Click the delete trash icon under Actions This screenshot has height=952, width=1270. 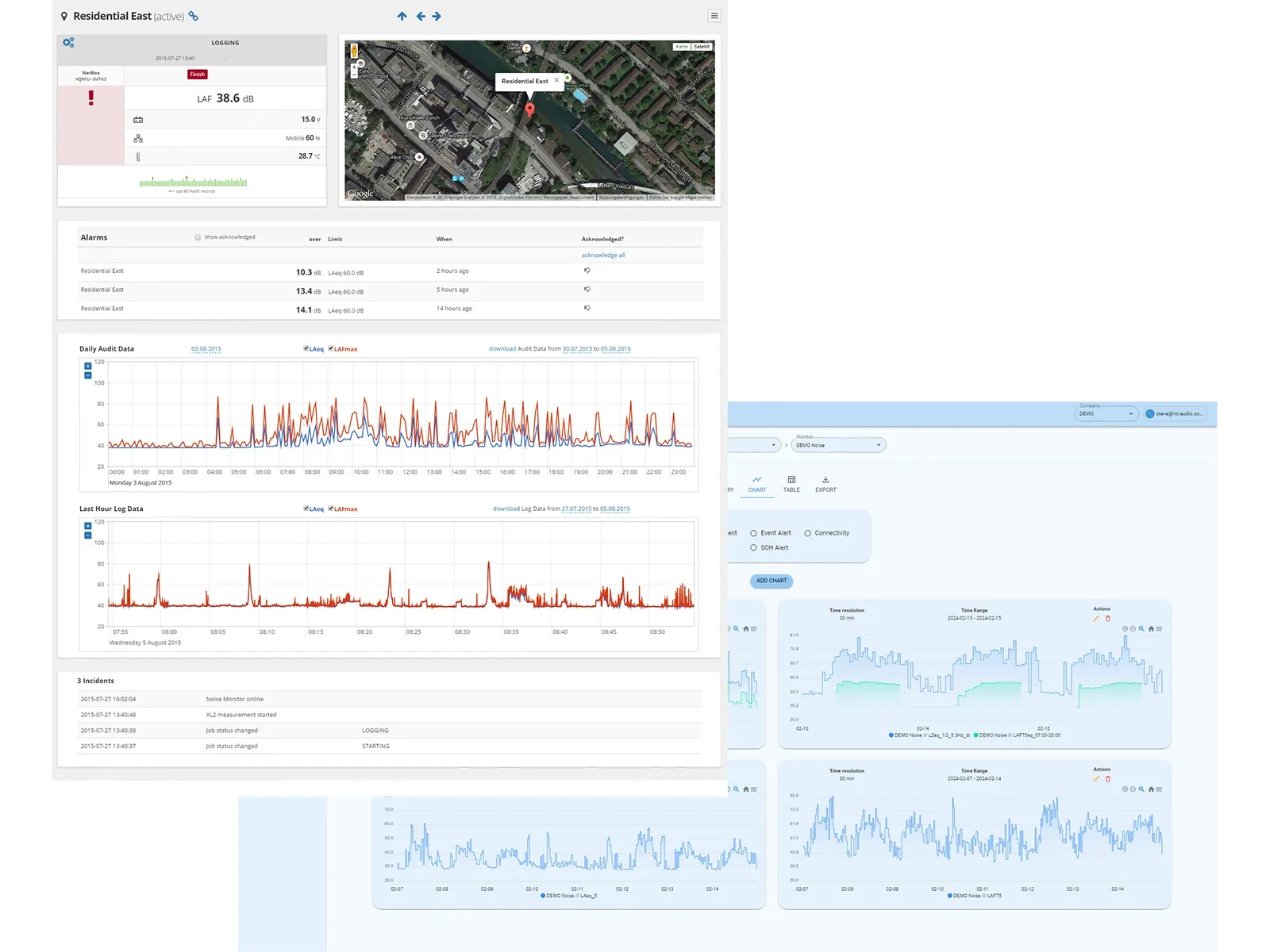pyautogui.click(x=1108, y=617)
